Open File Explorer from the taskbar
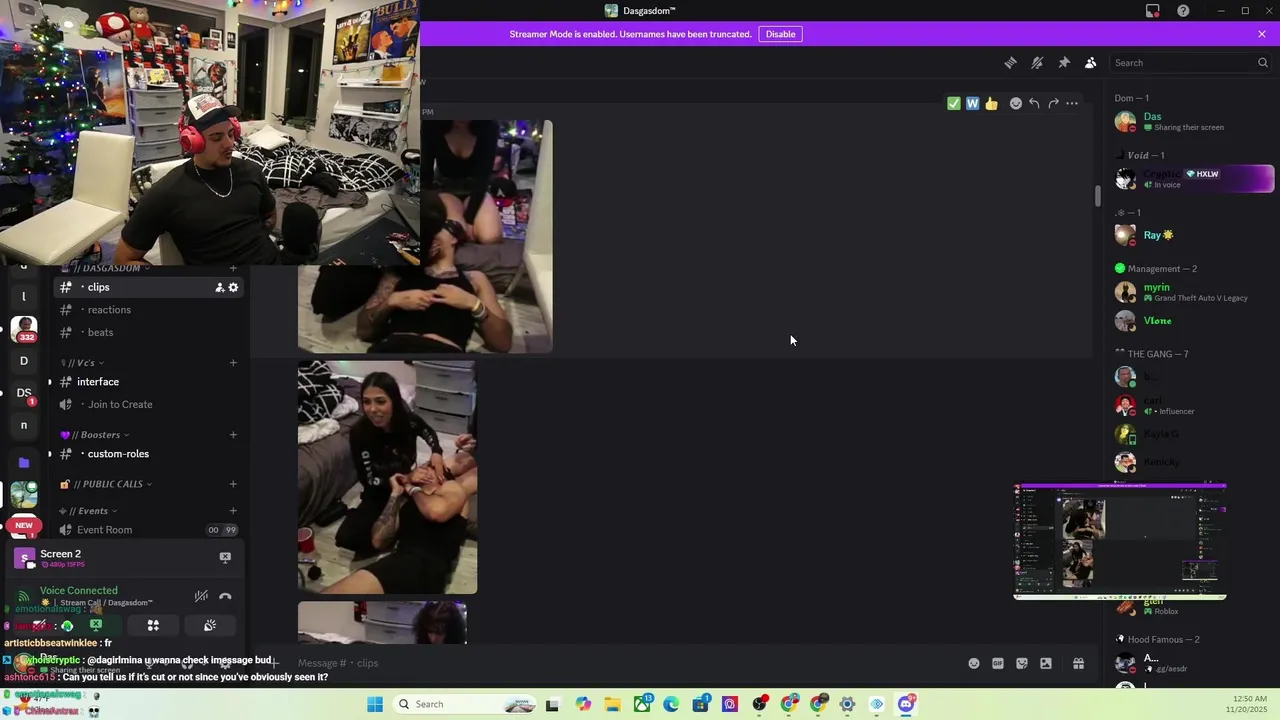The image size is (1280, 720). click(x=612, y=704)
